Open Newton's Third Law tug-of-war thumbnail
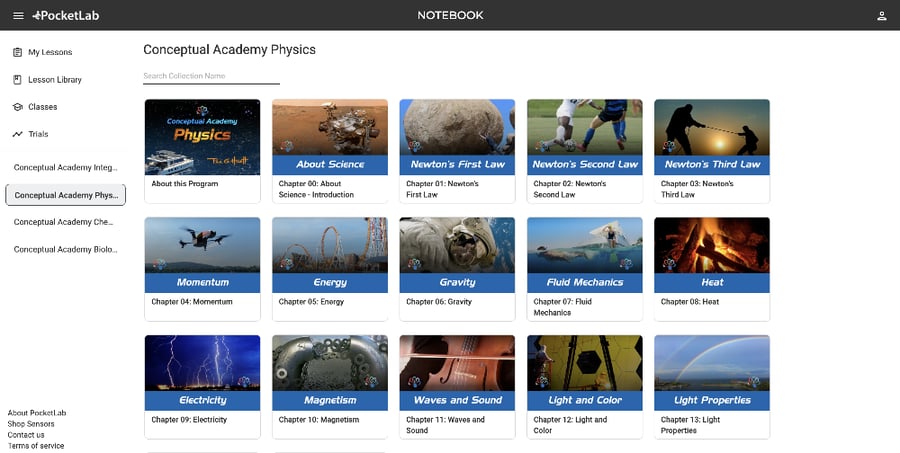The width and height of the screenshot is (900, 453). pyautogui.click(x=712, y=137)
